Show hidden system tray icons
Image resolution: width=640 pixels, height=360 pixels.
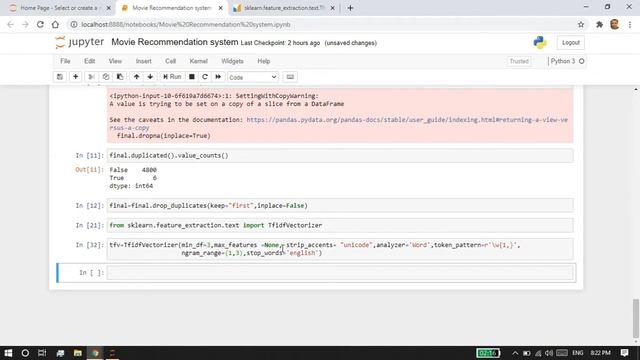pyautogui.click(x=515, y=353)
